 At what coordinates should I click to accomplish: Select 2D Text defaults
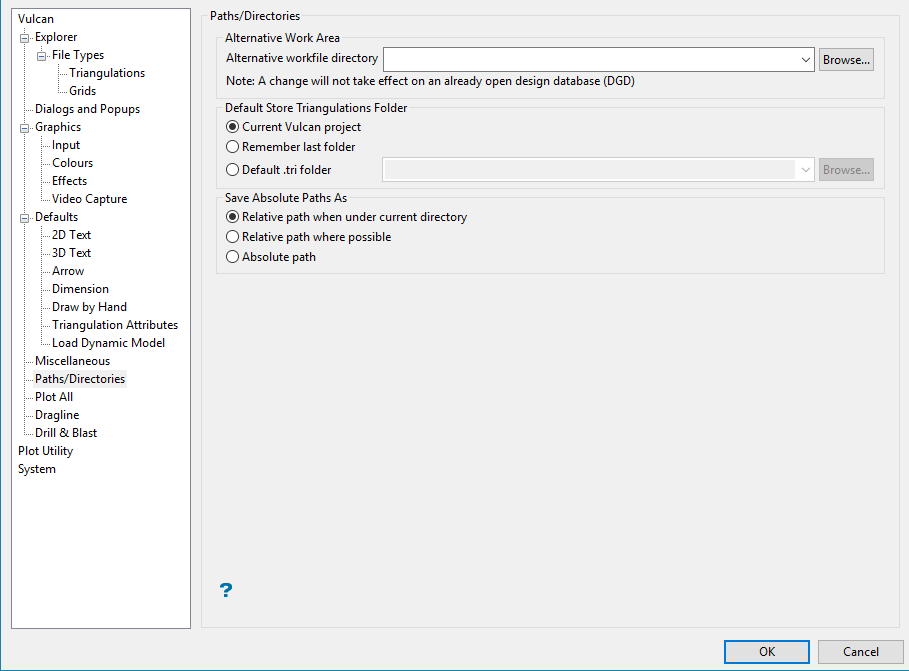pyautogui.click(x=71, y=235)
